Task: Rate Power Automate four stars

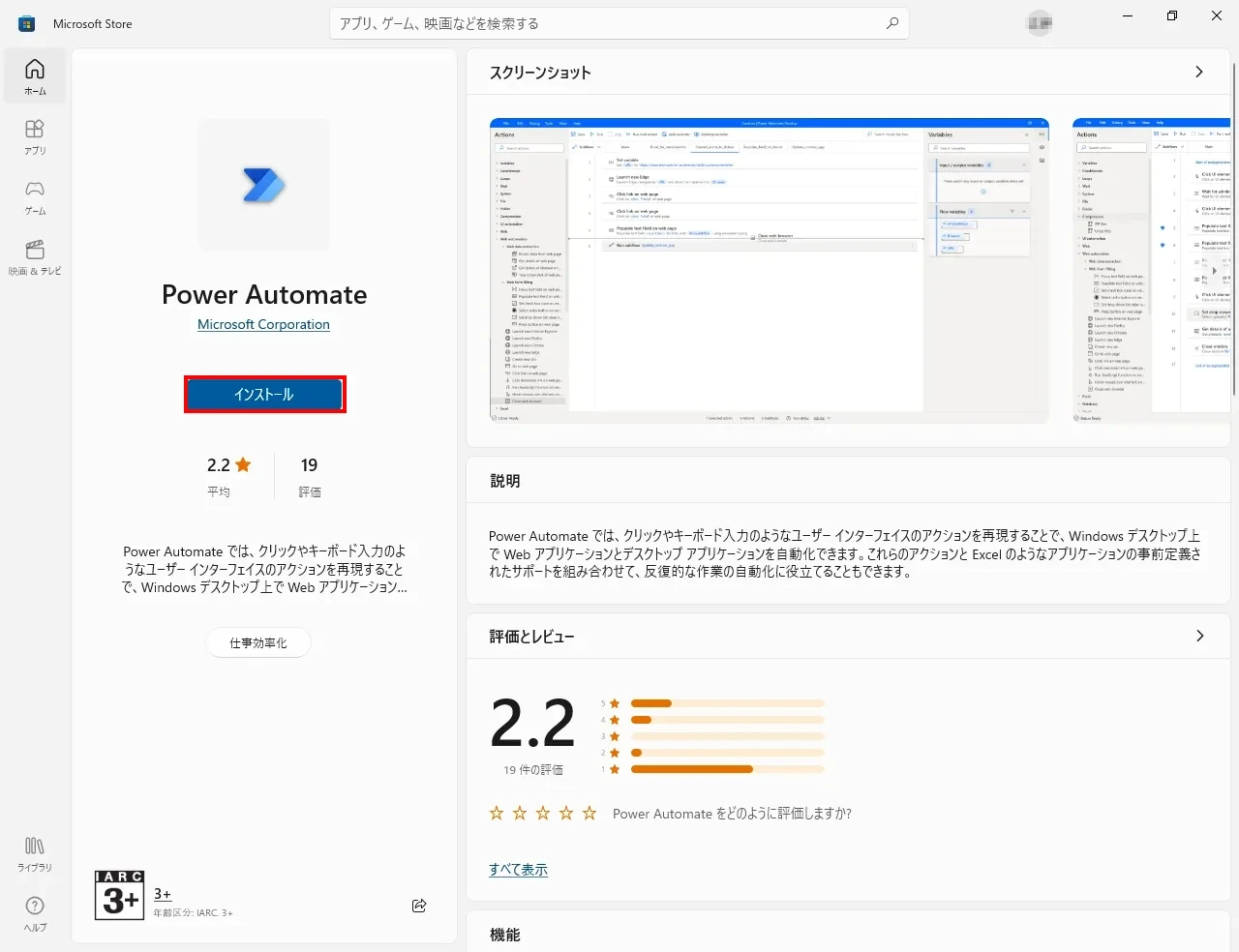Action: pyautogui.click(x=566, y=814)
